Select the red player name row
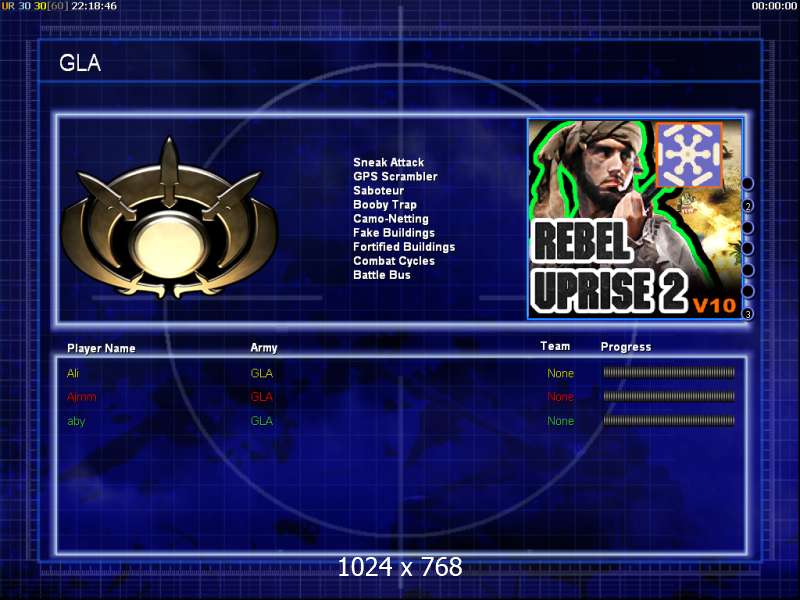The width and height of the screenshot is (800, 600). (82, 397)
